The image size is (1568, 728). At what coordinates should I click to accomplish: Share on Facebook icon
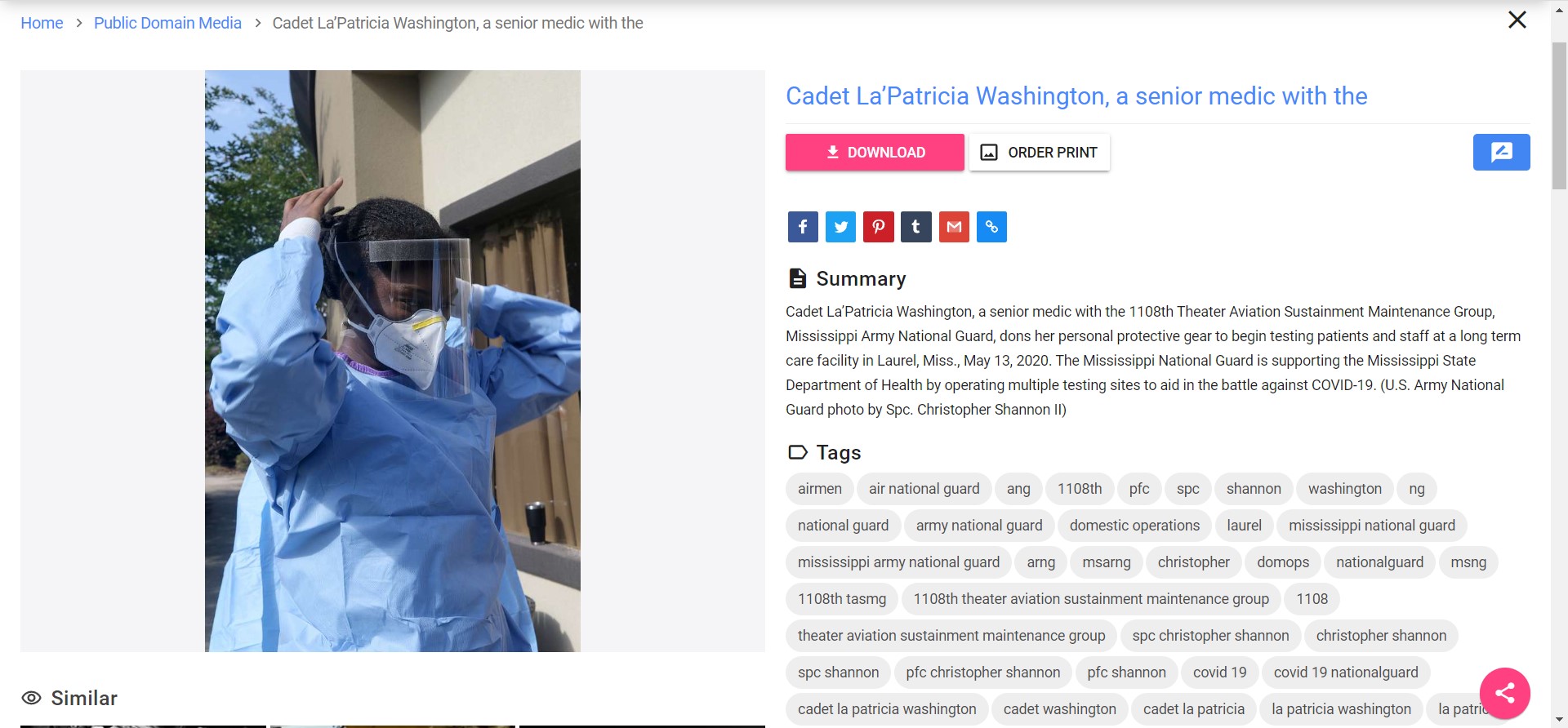[803, 227]
